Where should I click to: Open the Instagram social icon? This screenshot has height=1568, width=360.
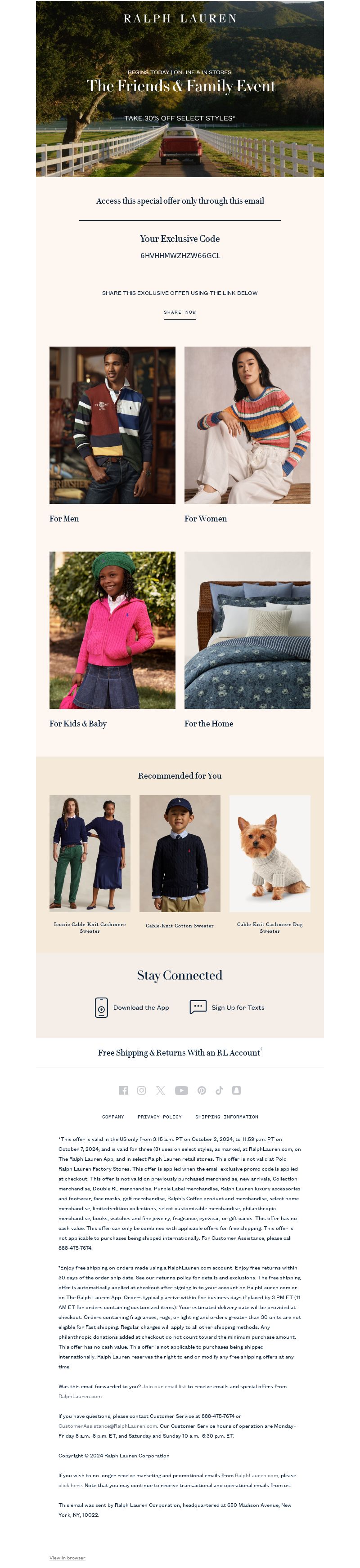click(x=141, y=1090)
